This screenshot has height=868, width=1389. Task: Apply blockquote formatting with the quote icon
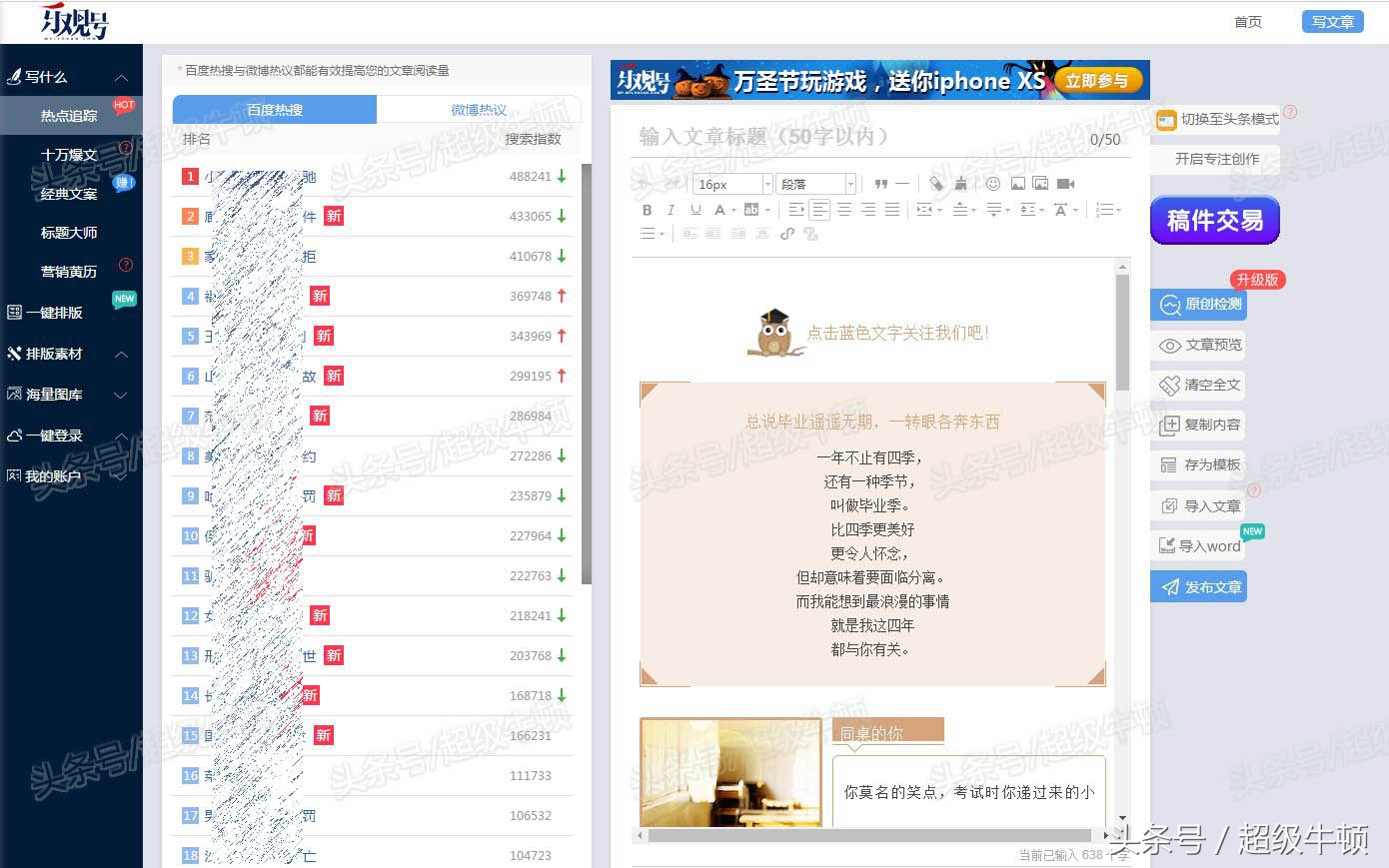click(x=882, y=184)
